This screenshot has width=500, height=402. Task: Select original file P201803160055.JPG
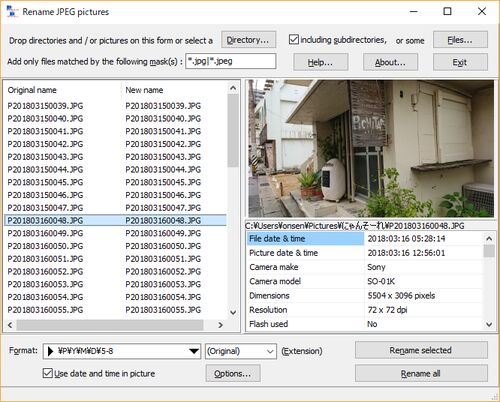coord(45,310)
